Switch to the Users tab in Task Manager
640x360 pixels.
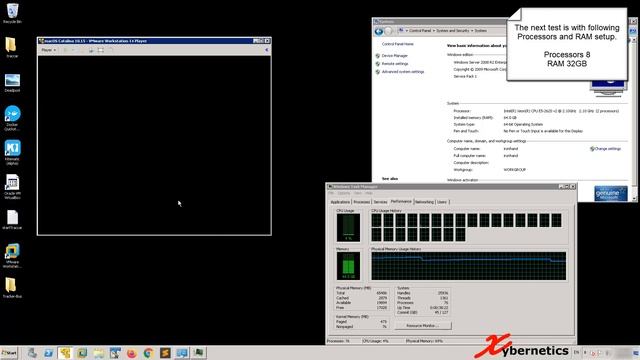click(442, 202)
